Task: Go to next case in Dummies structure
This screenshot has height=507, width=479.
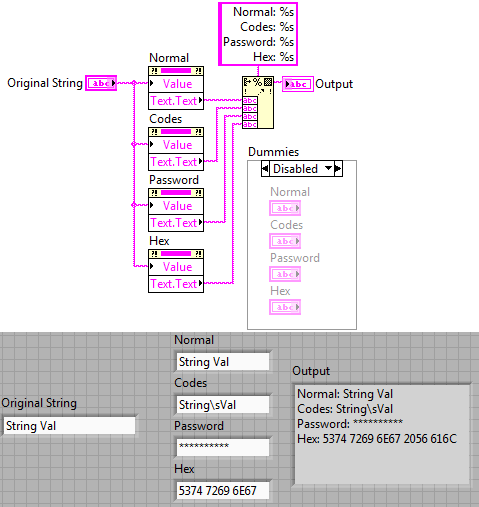Action: (338, 169)
